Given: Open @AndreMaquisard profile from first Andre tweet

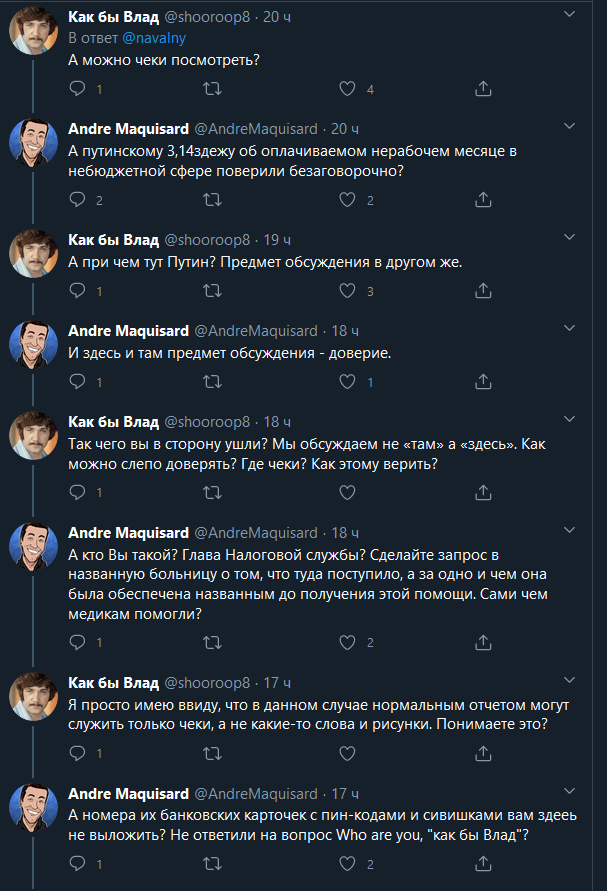Looking at the screenshot, I should pyautogui.click(x=255, y=128).
